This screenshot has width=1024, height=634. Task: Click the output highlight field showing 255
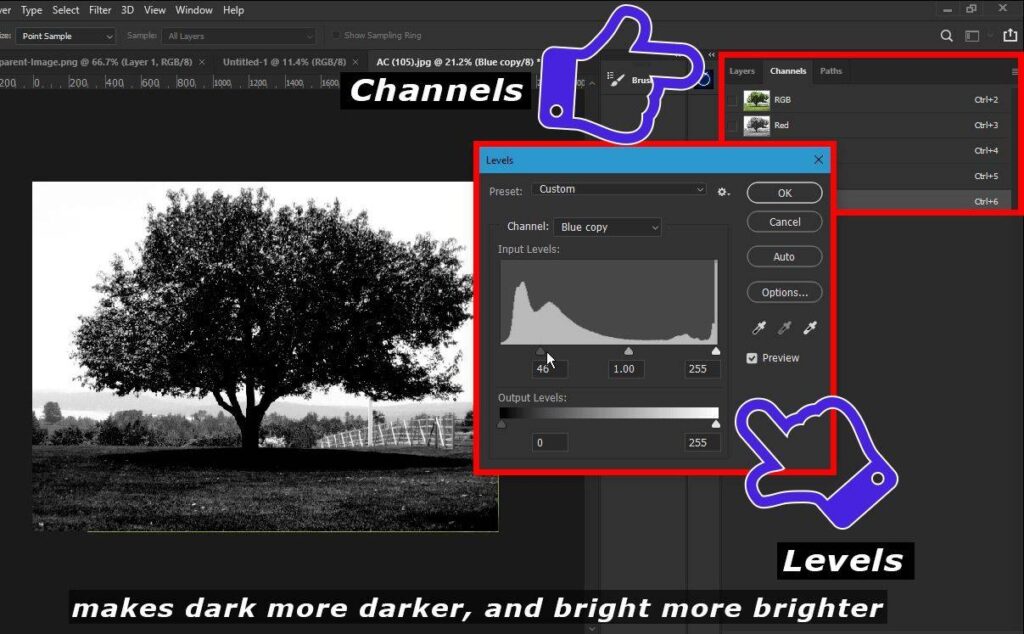click(703, 443)
